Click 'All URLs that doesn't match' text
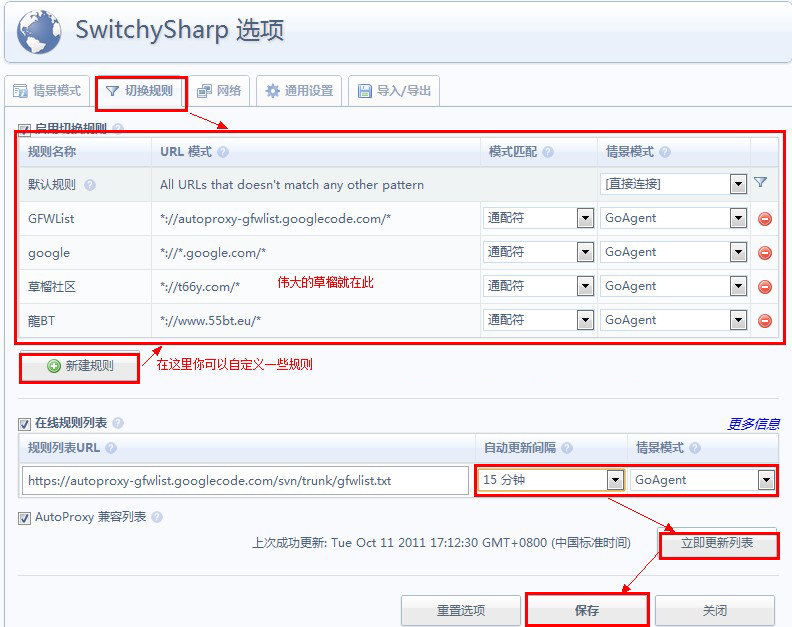The width and height of the screenshot is (792, 627). 292,185
